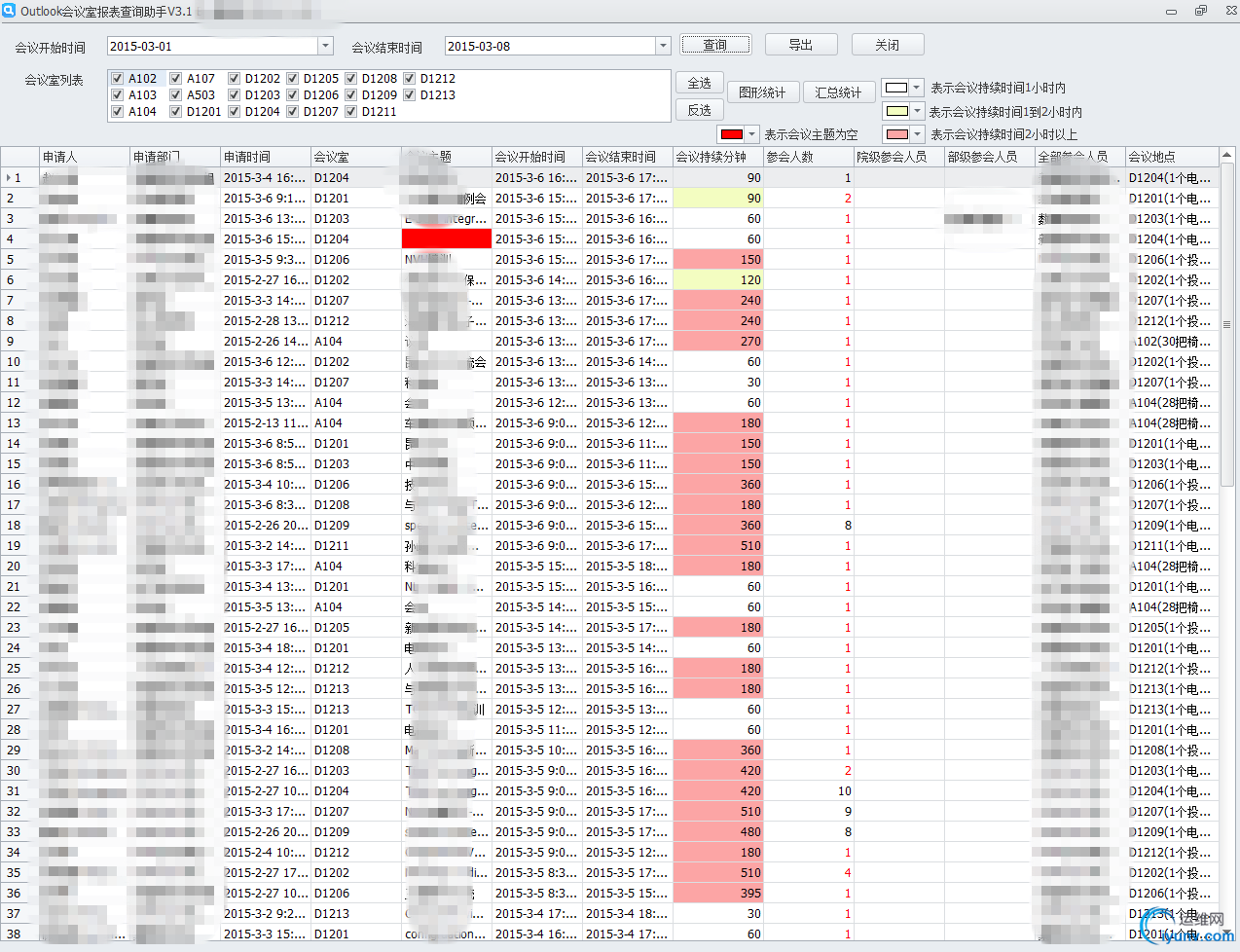Click the 270 duration cell in row 9

(718, 342)
